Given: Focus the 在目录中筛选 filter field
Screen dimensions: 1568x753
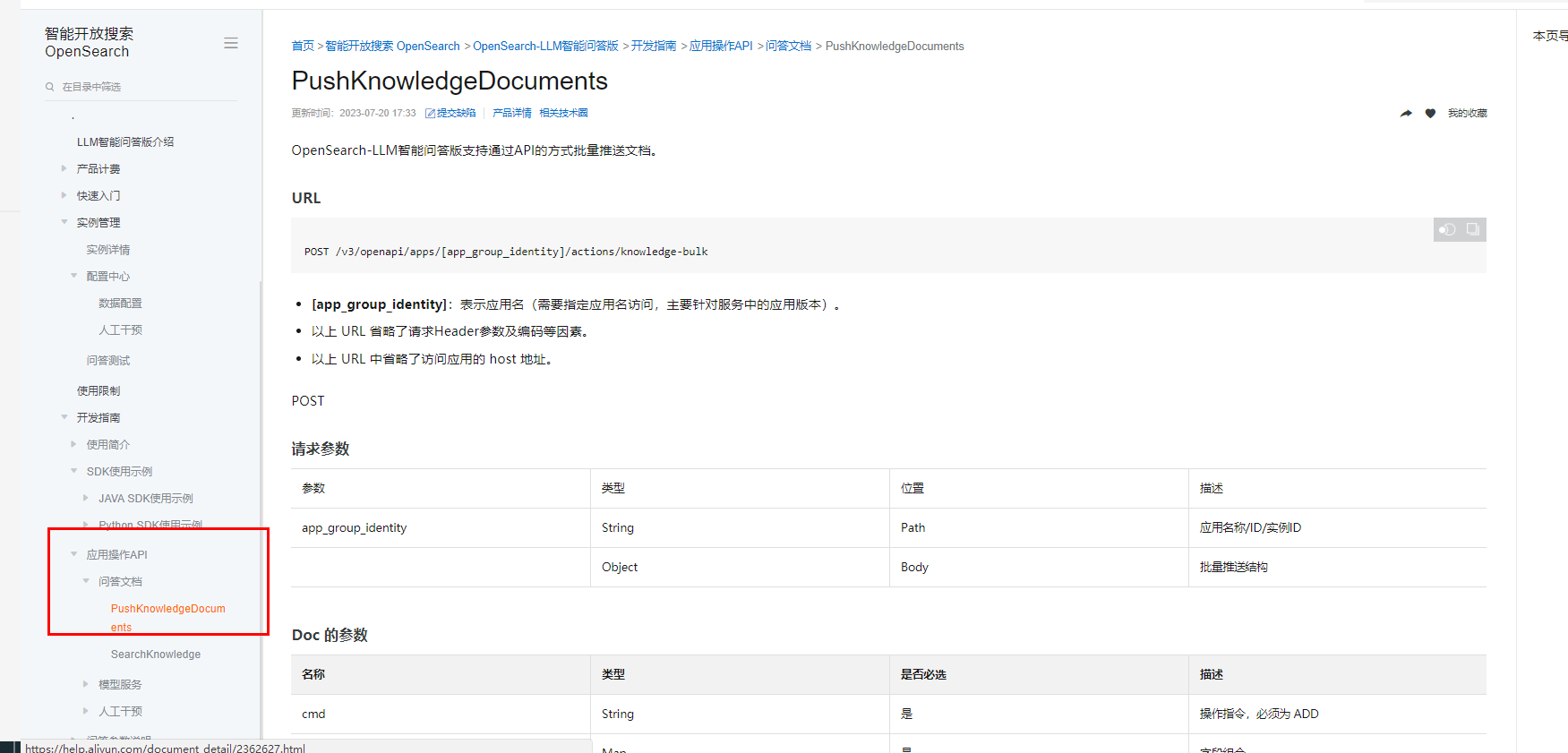Looking at the screenshot, I should pyautogui.click(x=141, y=87).
